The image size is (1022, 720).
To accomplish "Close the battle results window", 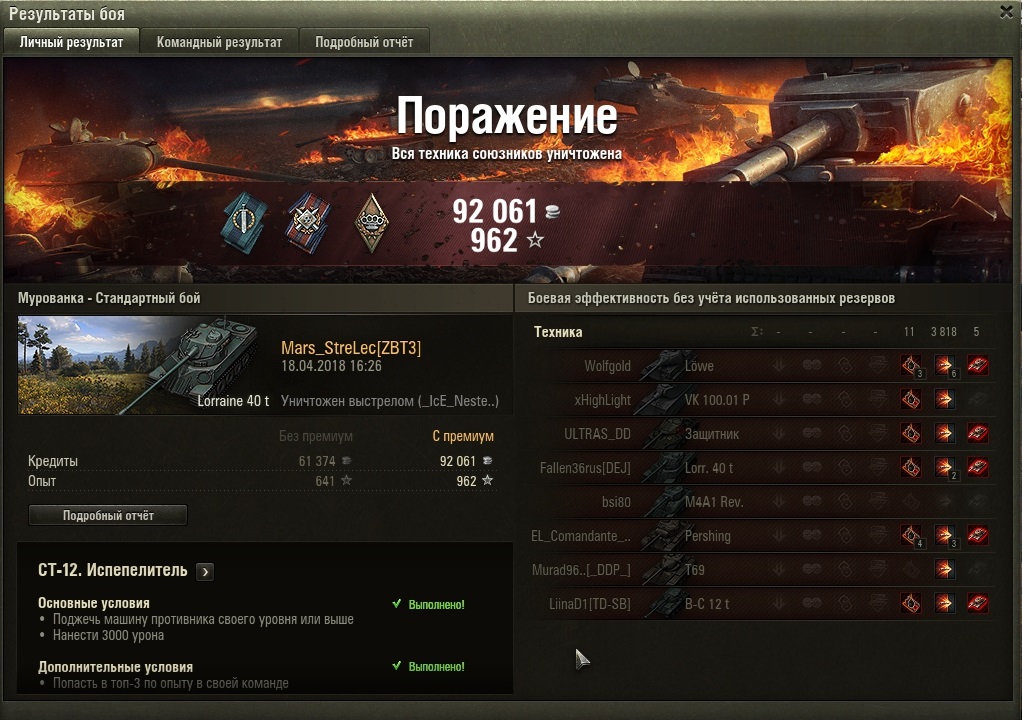I will (x=1006, y=12).
